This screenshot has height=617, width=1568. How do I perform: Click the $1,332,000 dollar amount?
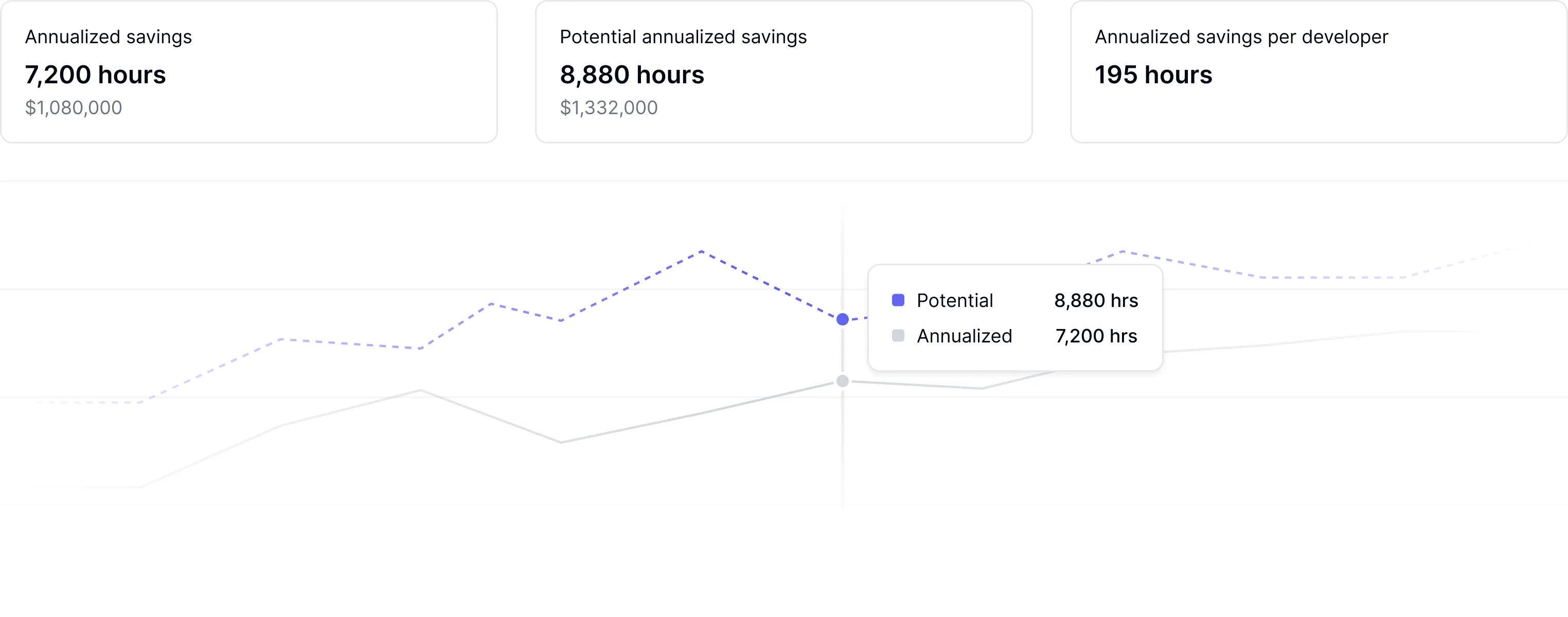(609, 107)
